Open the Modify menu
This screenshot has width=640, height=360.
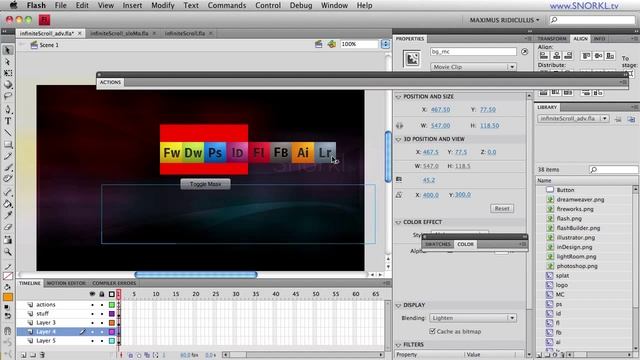click(162, 5)
